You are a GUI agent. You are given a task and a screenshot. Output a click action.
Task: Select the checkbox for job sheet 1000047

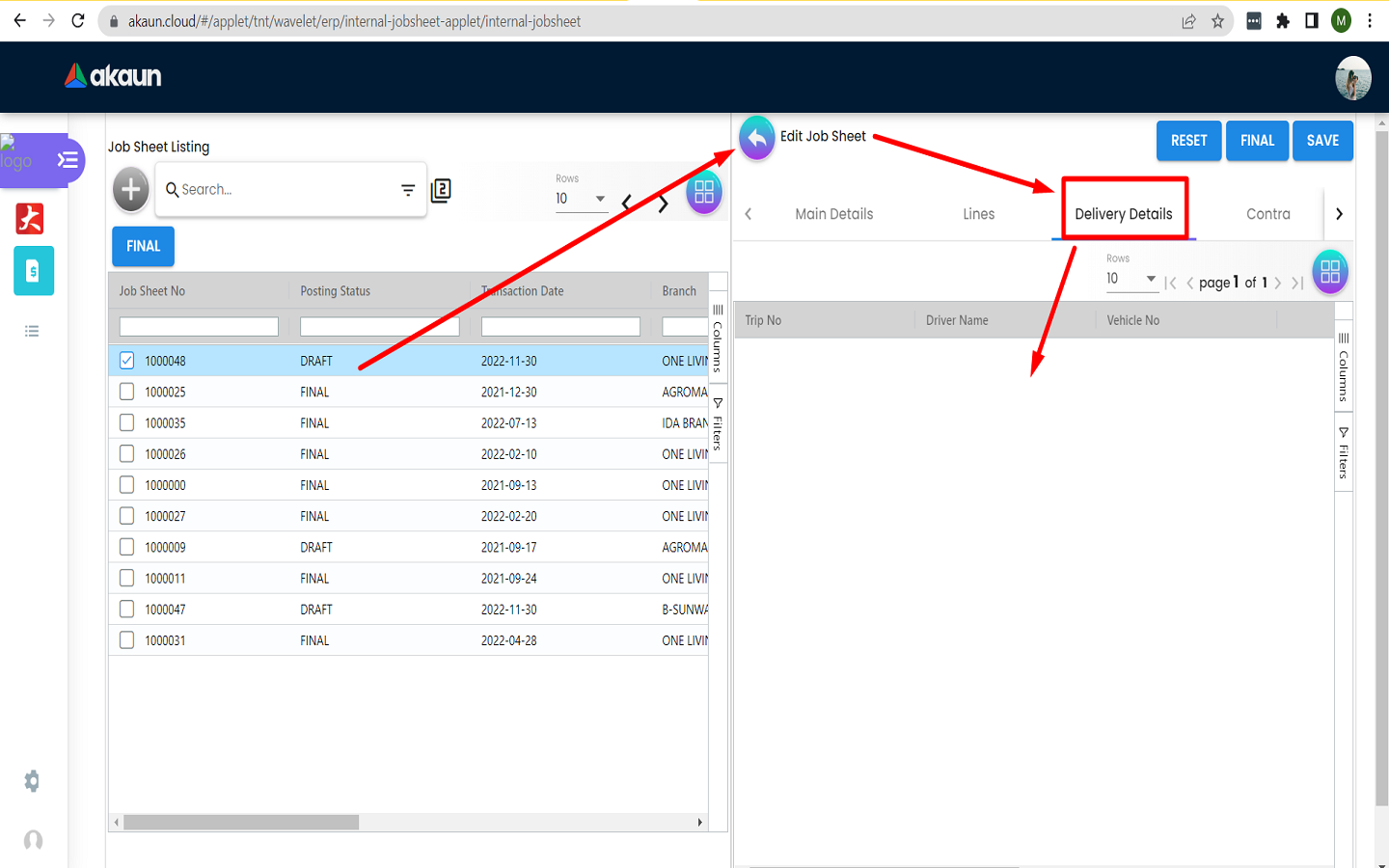pos(127,609)
